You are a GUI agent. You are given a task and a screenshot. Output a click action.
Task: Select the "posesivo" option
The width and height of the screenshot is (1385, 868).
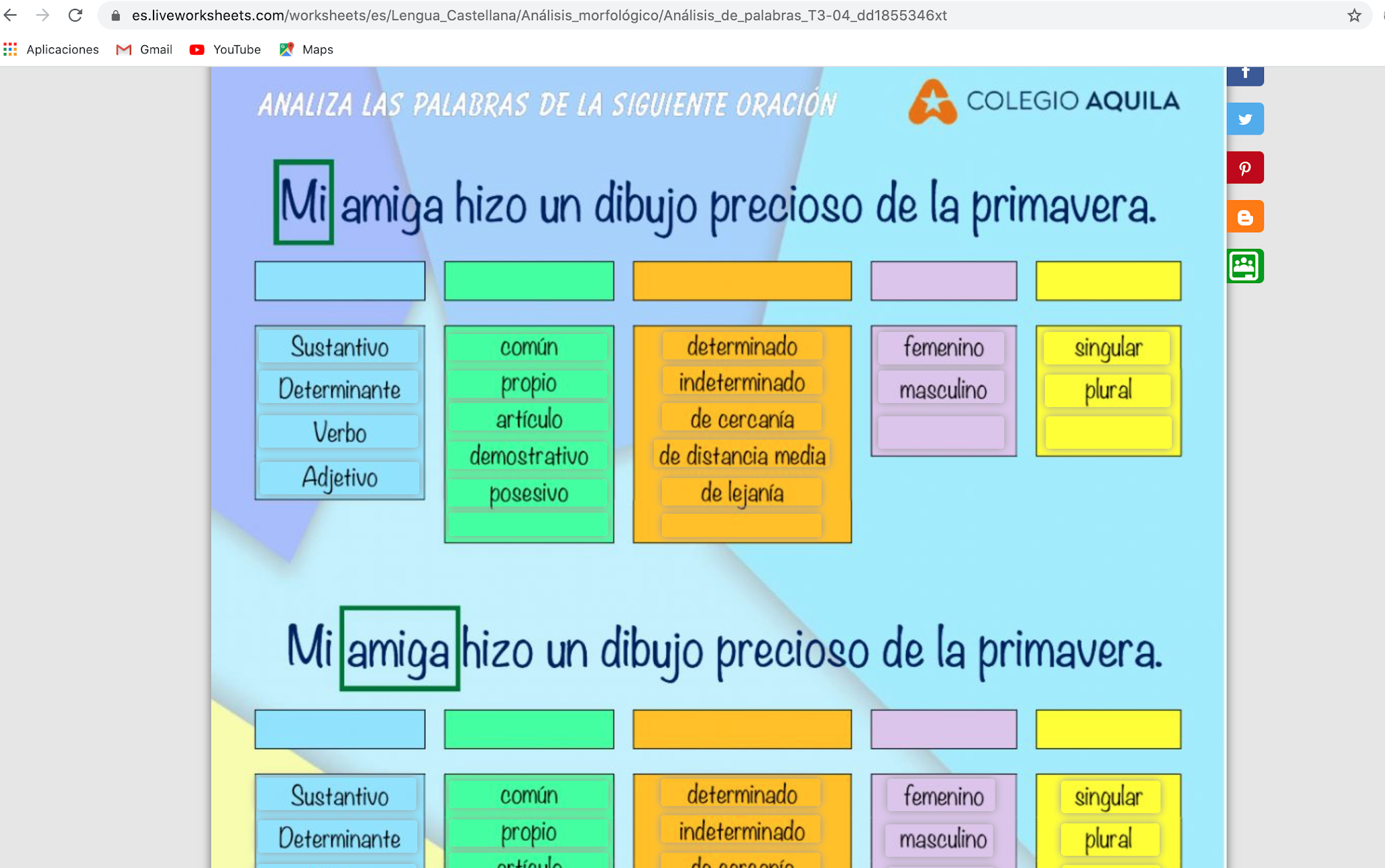click(528, 493)
